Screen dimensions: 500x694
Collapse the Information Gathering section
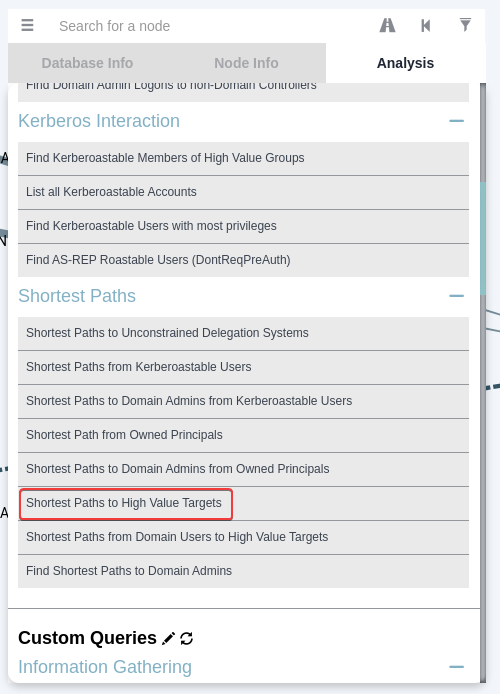pos(456,667)
